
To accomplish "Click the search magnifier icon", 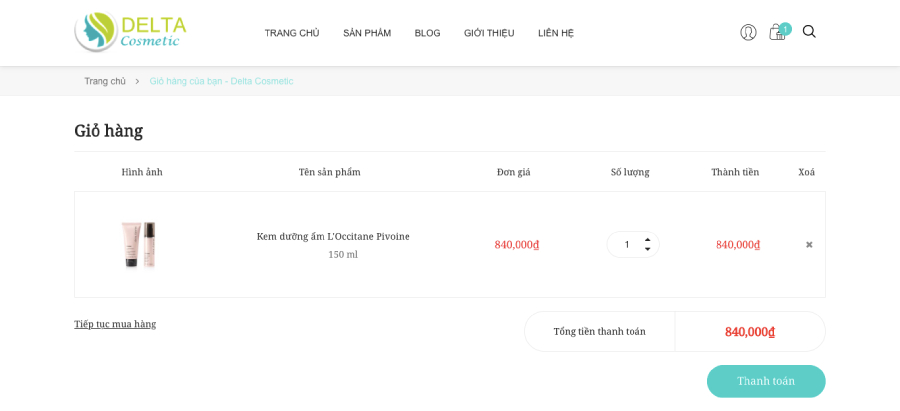I will click(809, 32).
